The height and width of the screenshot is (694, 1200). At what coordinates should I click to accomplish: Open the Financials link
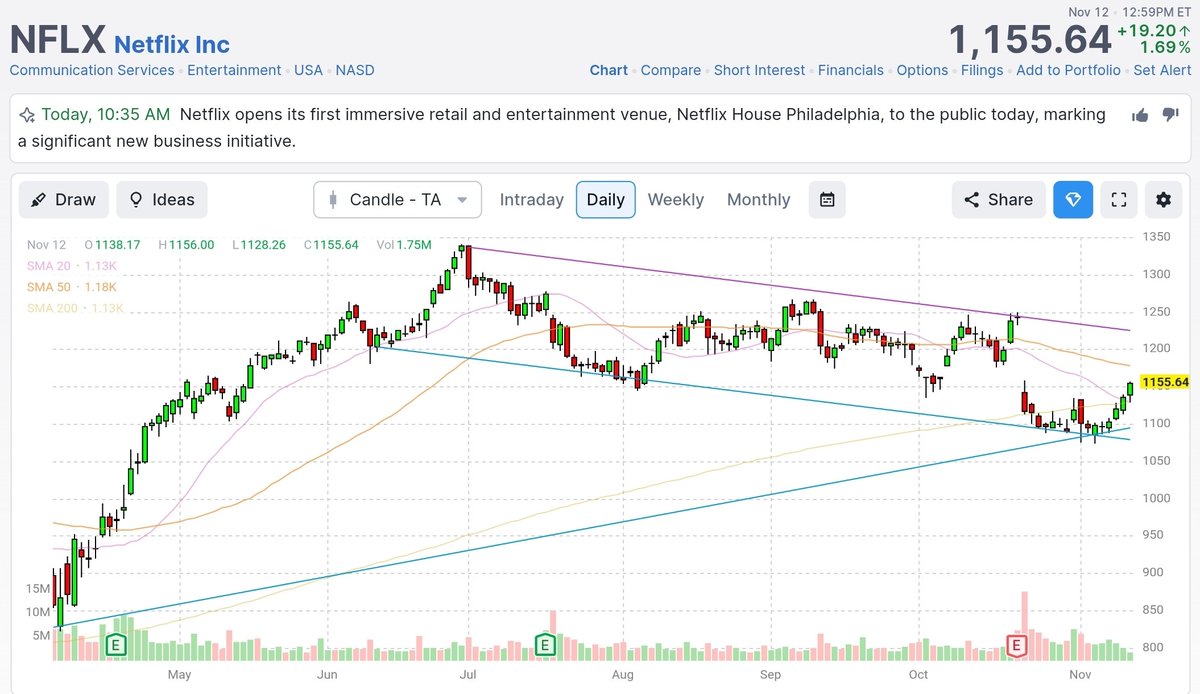[x=851, y=70]
